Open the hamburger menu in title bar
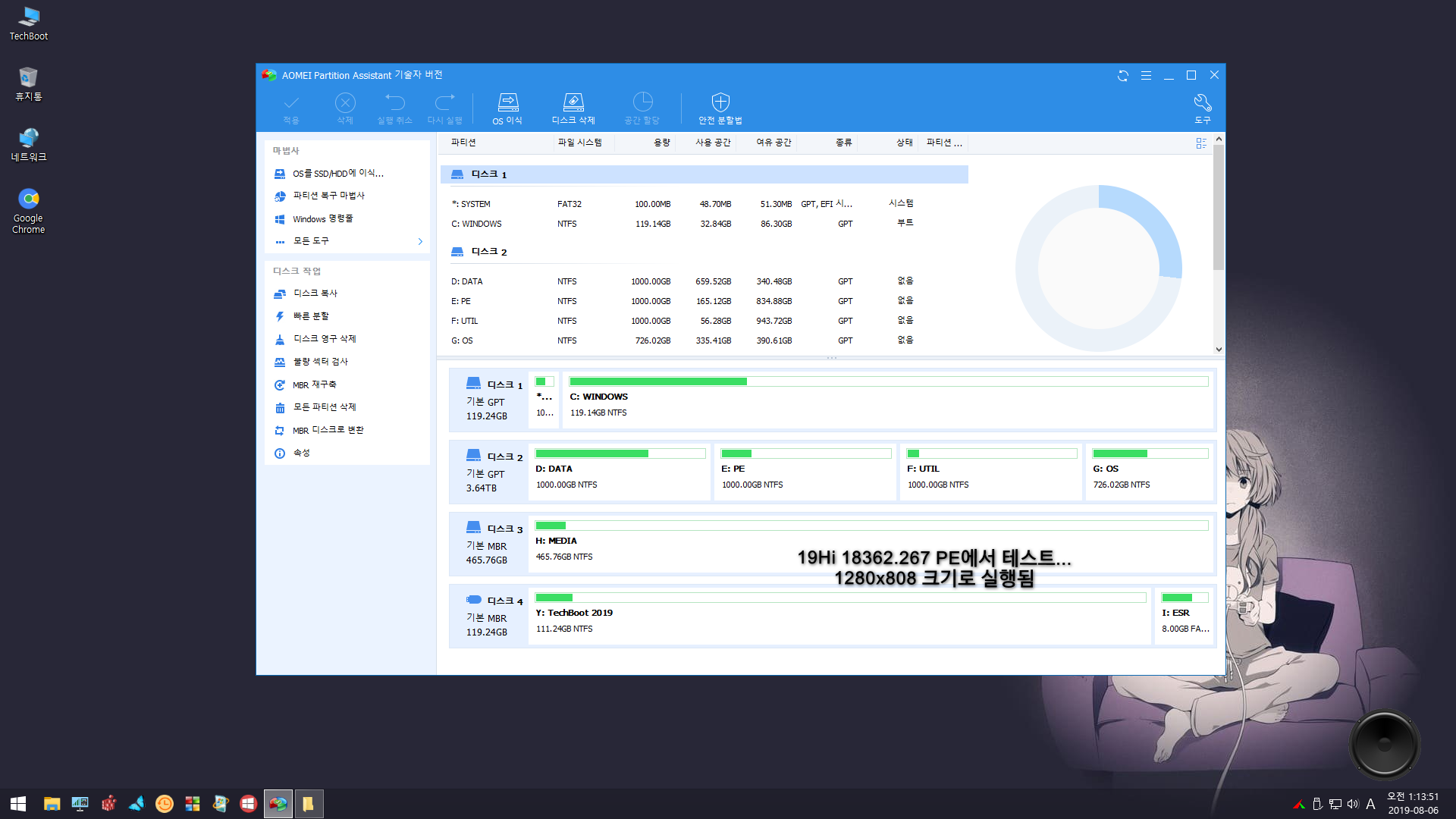Screen dimensions: 1456x819 pyautogui.click(x=1146, y=75)
